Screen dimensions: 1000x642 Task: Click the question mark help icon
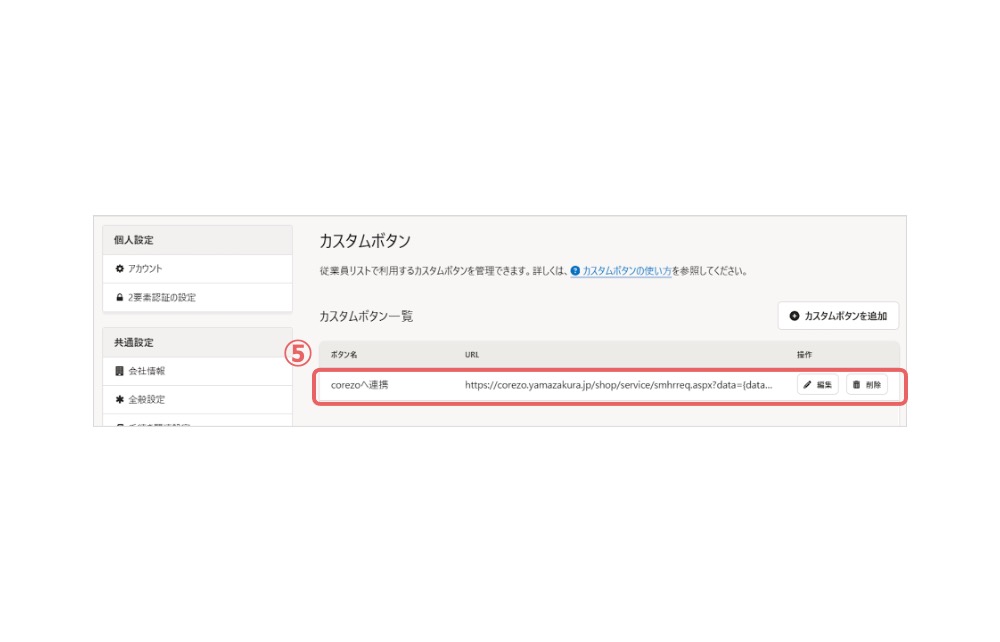coord(575,271)
